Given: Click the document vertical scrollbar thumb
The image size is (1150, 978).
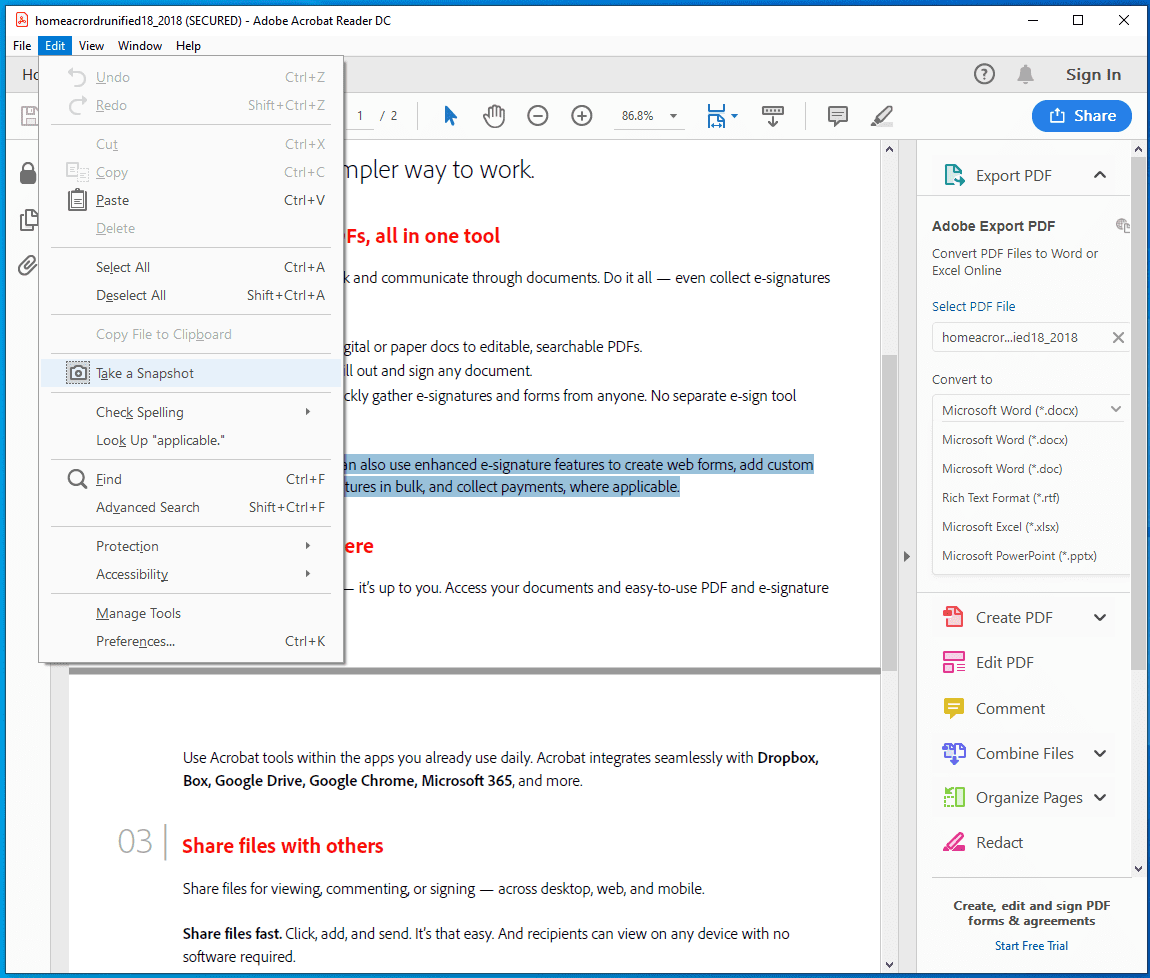Looking at the screenshot, I should point(890,512).
